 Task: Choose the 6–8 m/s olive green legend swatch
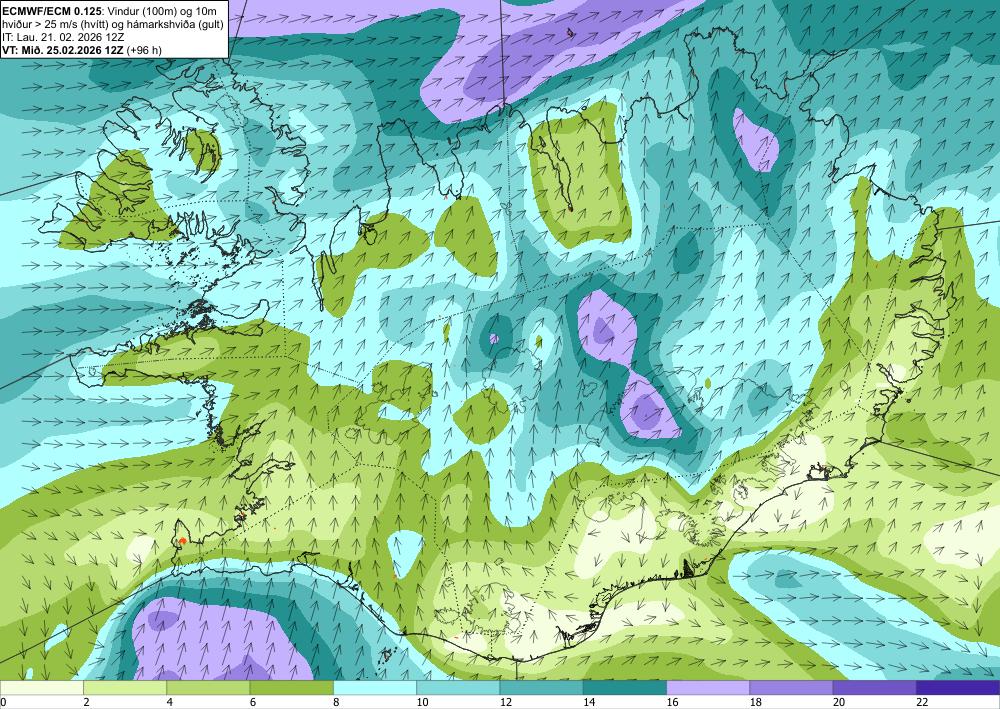(291, 687)
